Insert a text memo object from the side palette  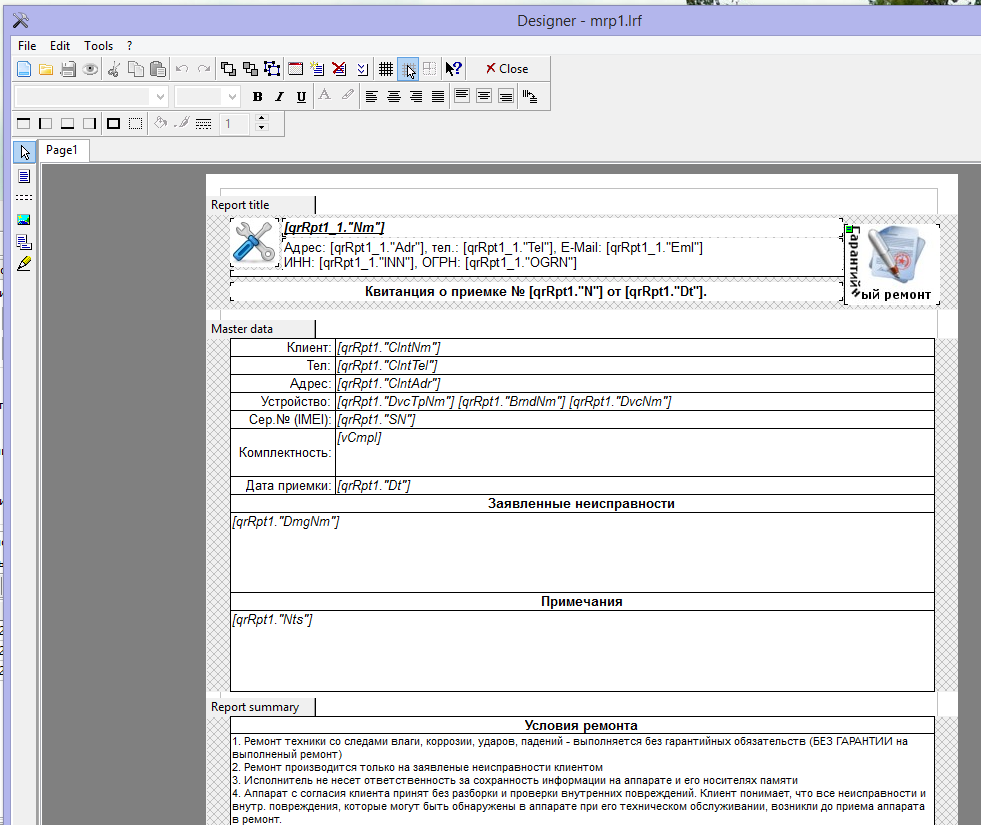pos(24,176)
